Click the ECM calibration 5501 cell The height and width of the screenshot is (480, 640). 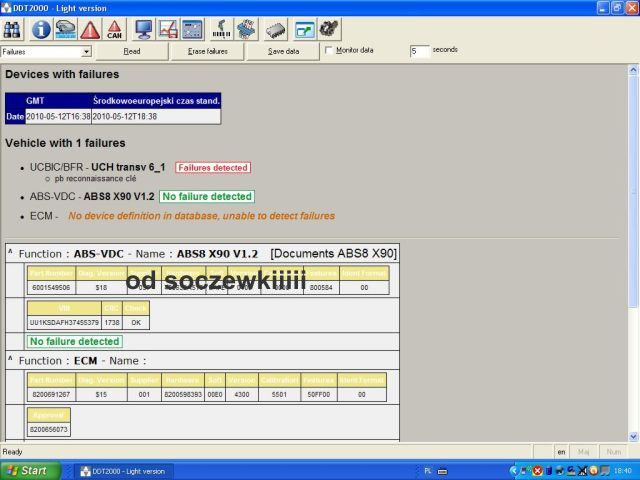pos(279,394)
